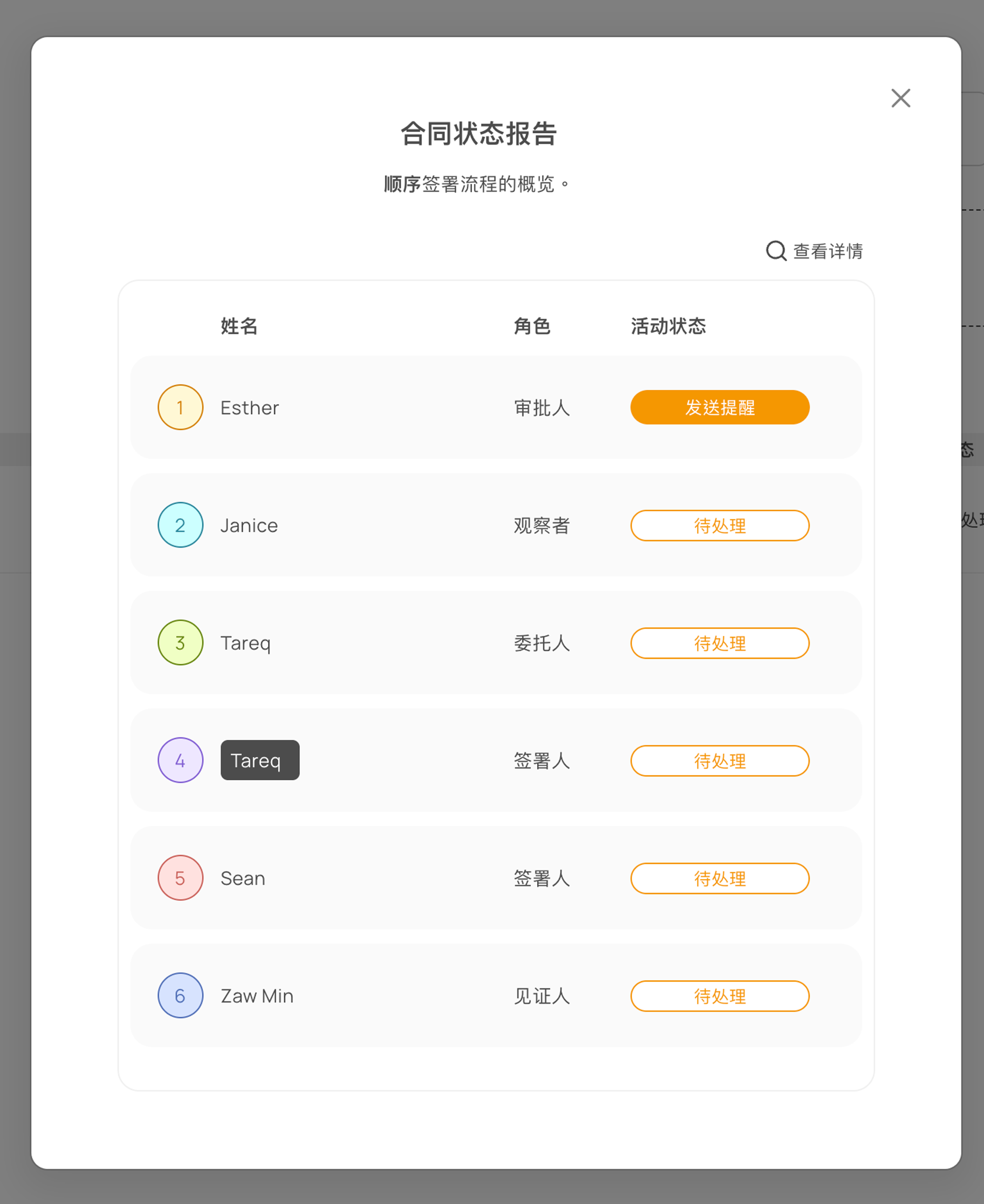Select the name Esther in the list
This screenshot has height=1204, width=984.
click(250, 408)
